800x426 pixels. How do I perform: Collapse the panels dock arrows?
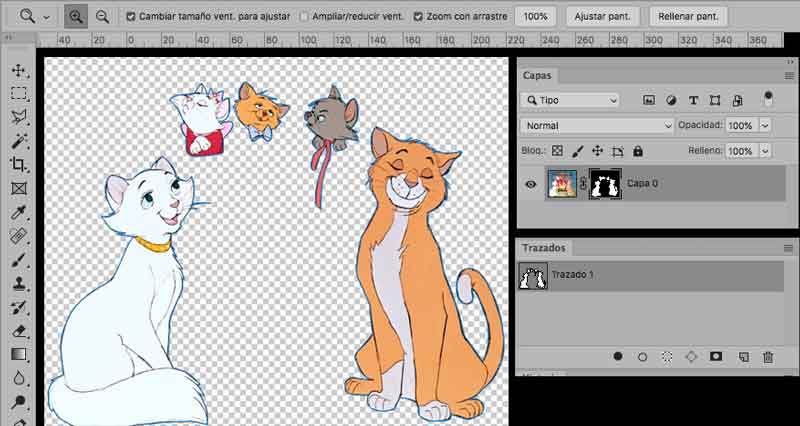pos(790,62)
